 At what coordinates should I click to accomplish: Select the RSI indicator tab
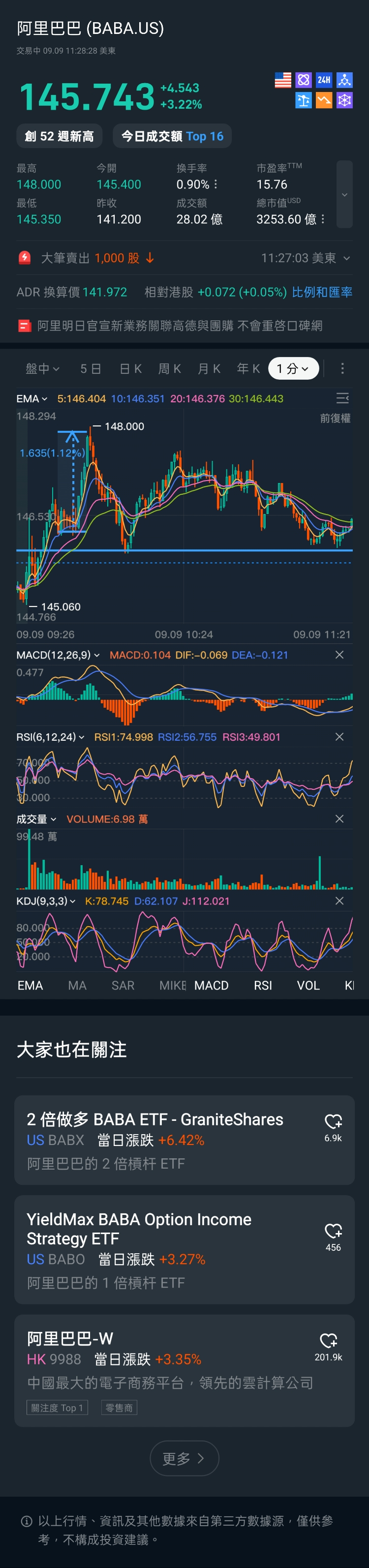click(x=262, y=986)
